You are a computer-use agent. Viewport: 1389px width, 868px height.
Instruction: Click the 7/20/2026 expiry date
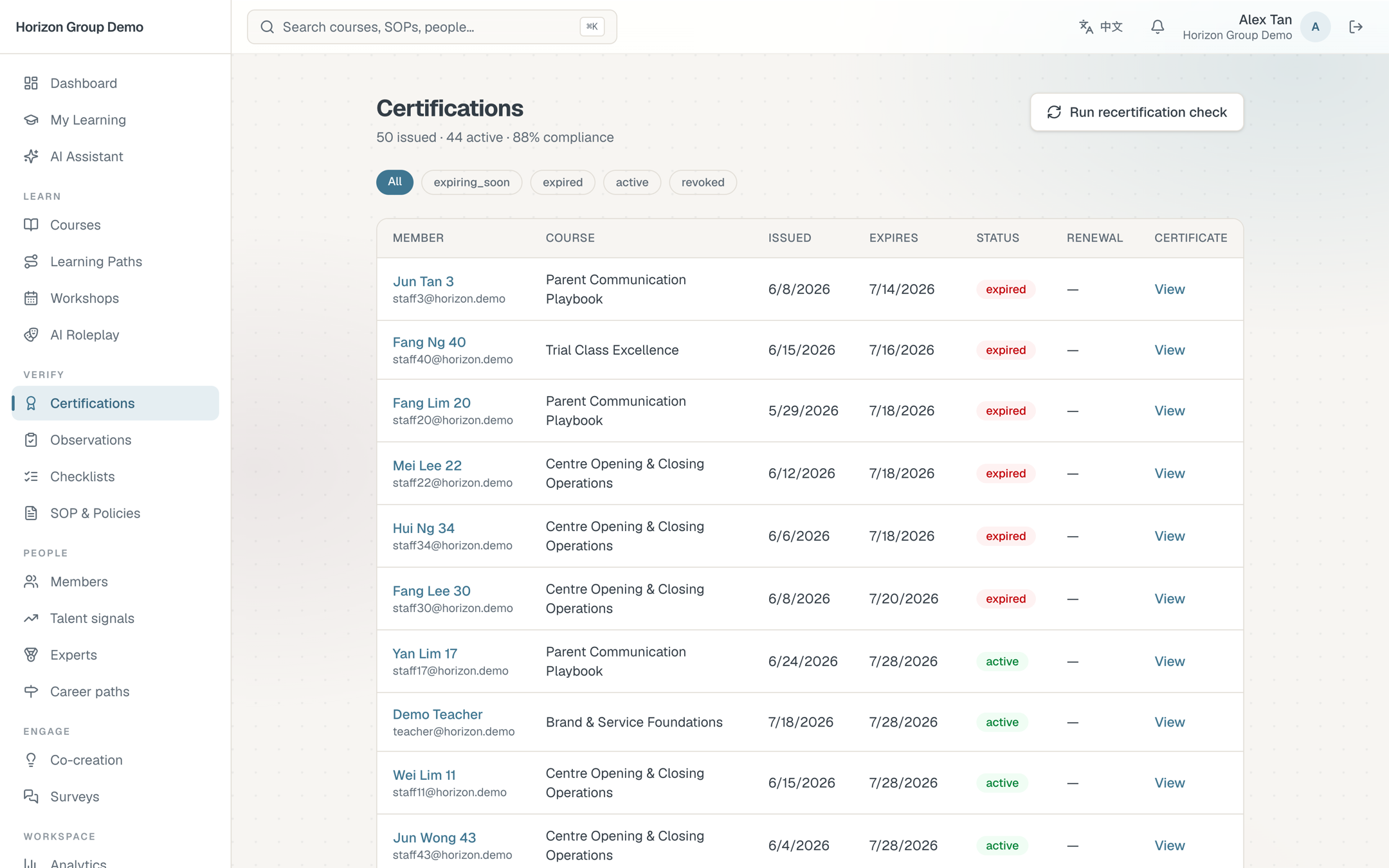pyautogui.click(x=903, y=599)
